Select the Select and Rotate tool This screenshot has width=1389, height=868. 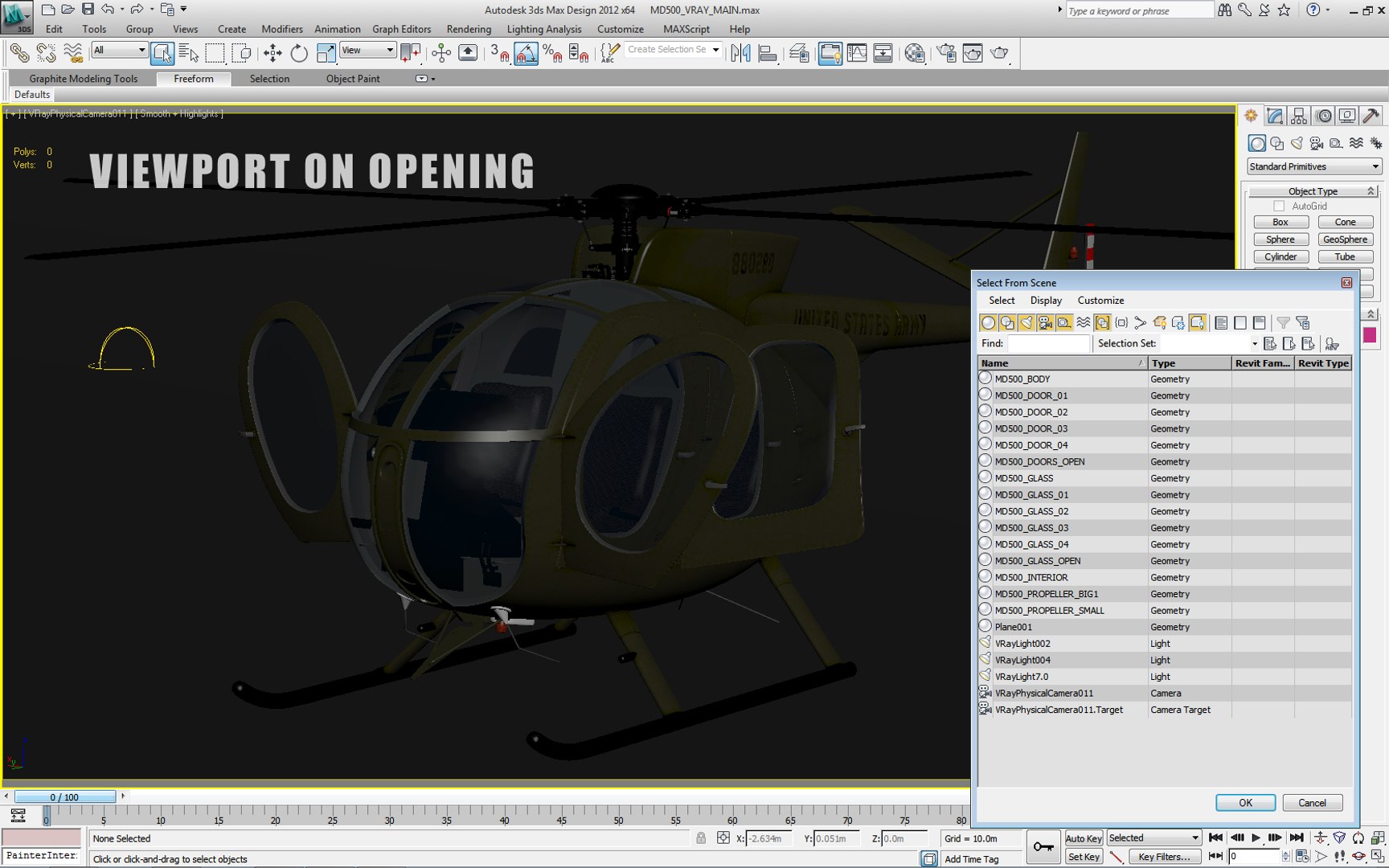pyautogui.click(x=299, y=53)
